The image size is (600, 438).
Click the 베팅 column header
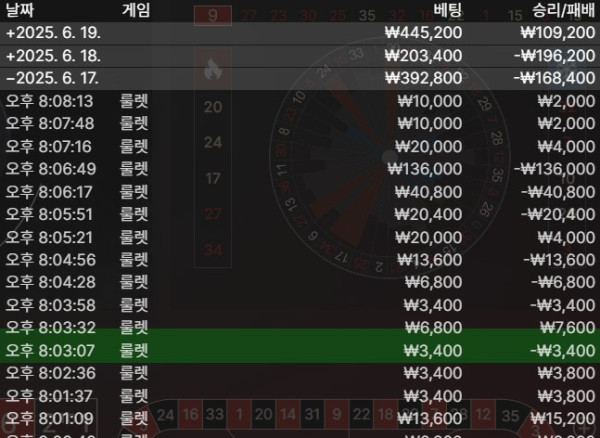pos(447,12)
